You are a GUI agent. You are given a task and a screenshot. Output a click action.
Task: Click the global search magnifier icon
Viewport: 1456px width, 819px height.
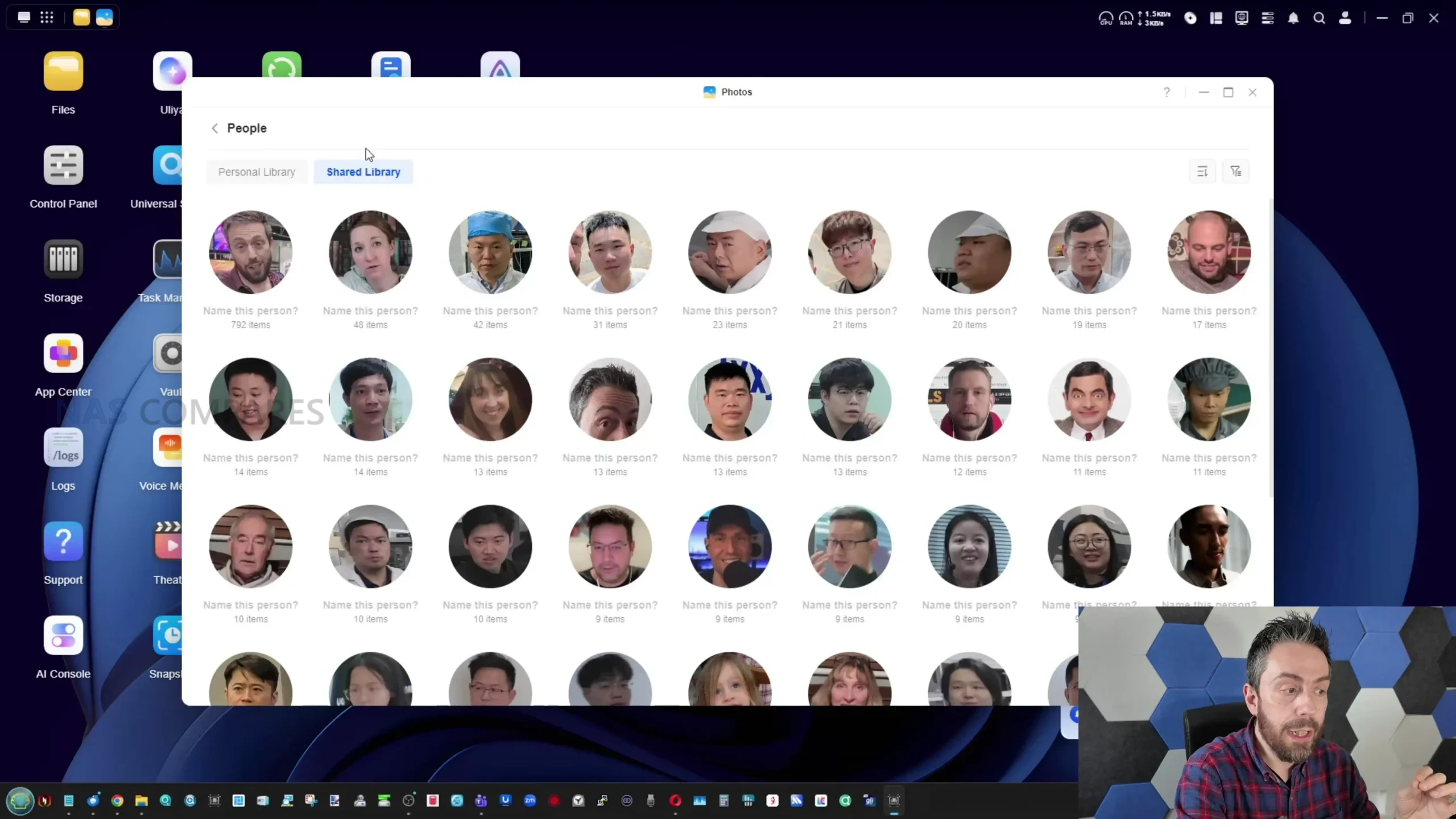pos(1319,18)
